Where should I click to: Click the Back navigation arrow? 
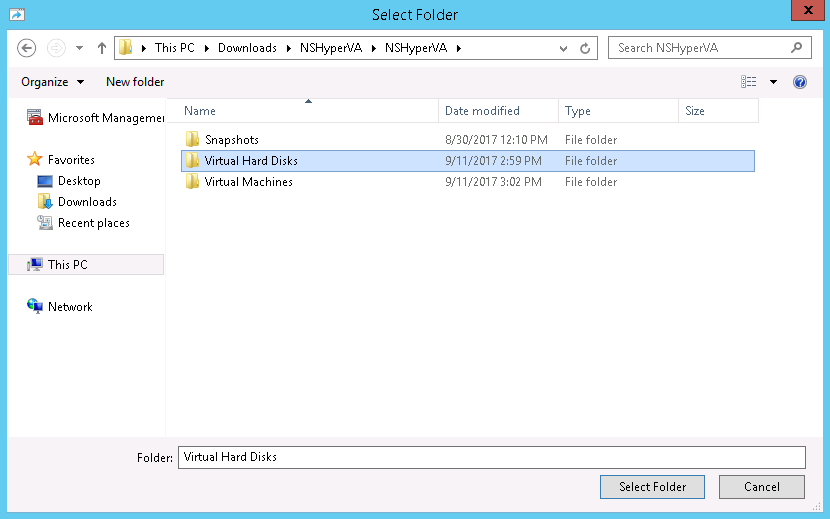tap(27, 48)
